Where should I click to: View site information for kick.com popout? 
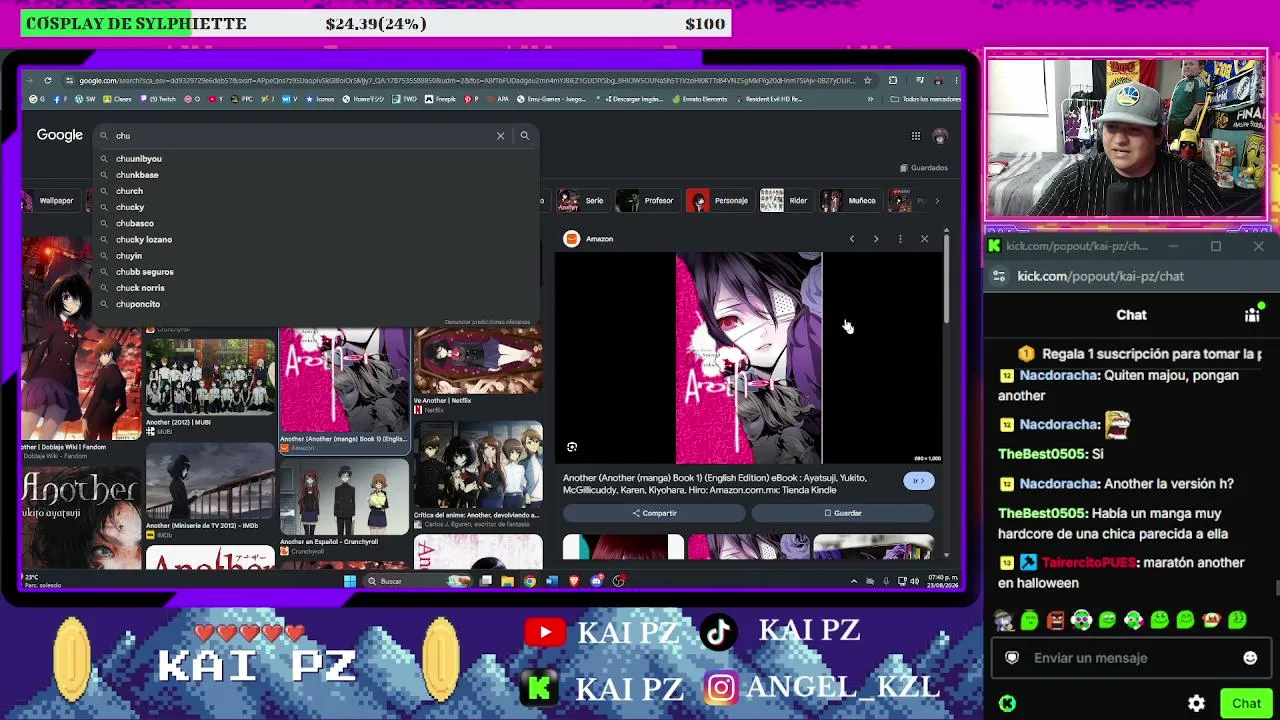click(x=999, y=276)
